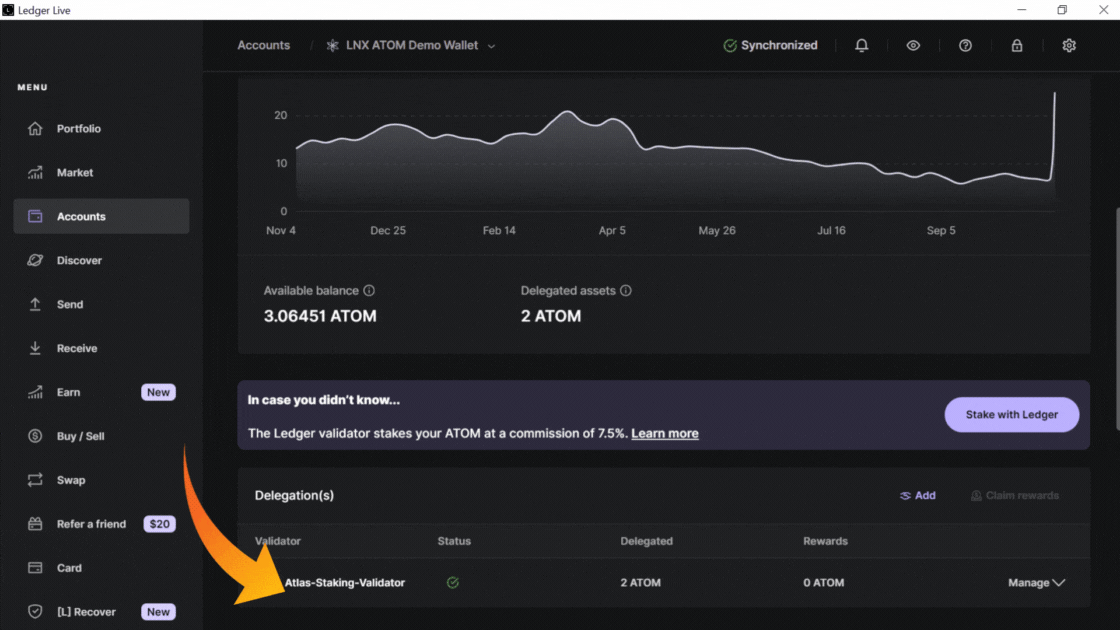1120x630 pixels.
Task: Select Swap in the sidebar menu
Action: [70, 480]
